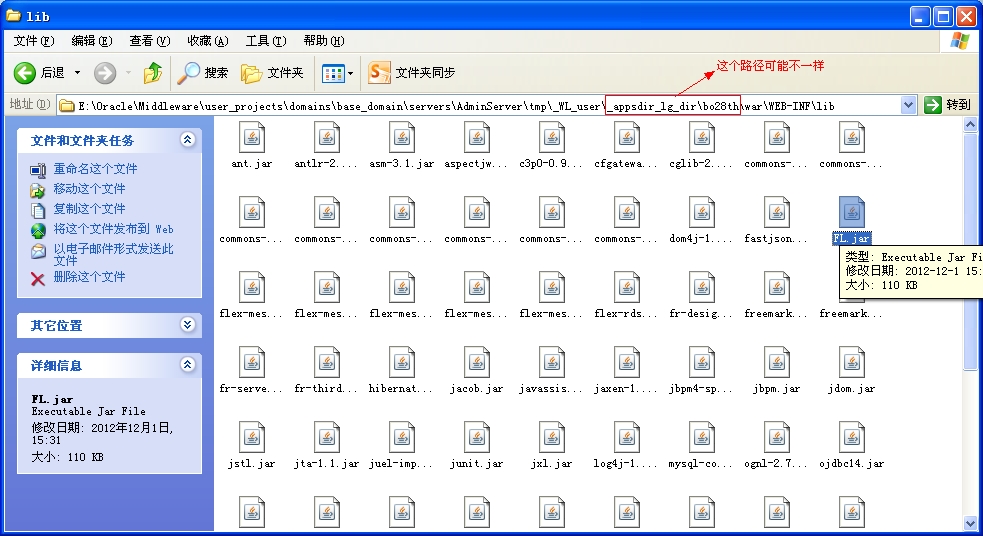Select the fr-desig... jar file icon
983x536 pixels.
pos(702,287)
